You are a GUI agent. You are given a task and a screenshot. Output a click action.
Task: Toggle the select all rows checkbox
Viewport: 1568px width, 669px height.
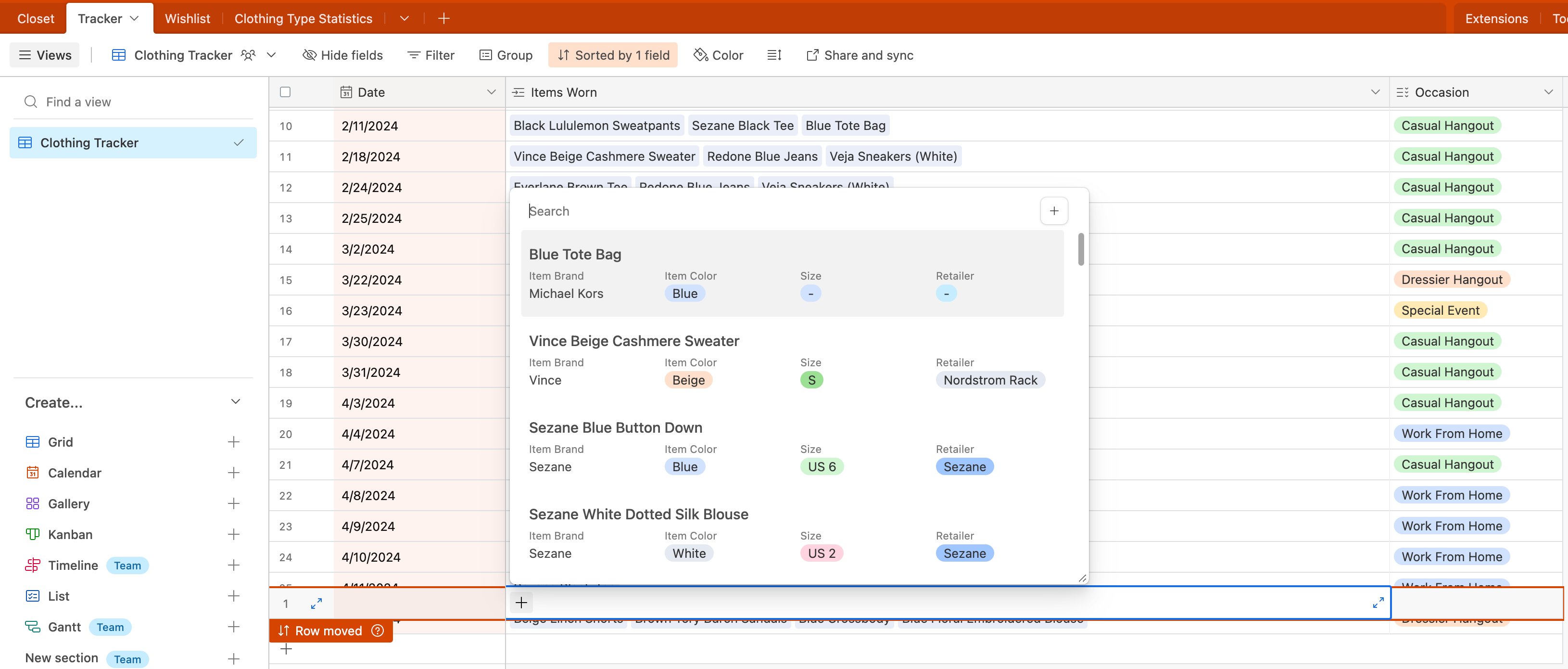pyautogui.click(x=285, y=92)
